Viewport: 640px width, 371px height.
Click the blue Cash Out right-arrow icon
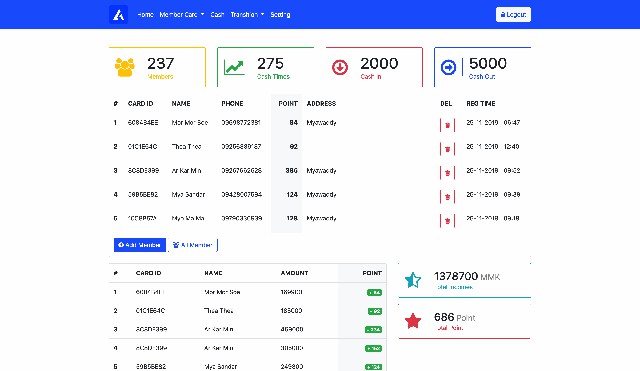point(448,67)
